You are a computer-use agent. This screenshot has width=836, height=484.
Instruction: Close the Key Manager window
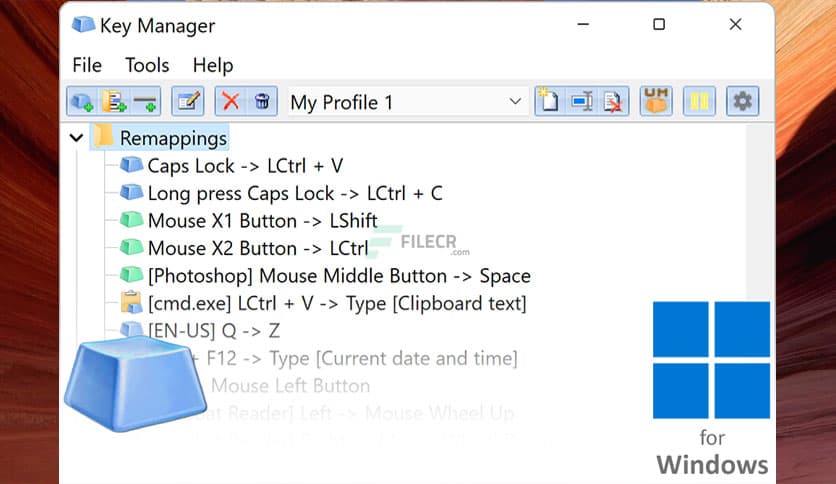[x=735, y=25]
